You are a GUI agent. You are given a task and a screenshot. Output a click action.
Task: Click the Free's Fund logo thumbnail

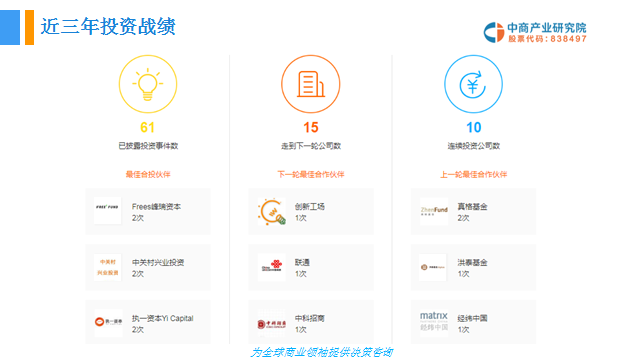point(108,210)
